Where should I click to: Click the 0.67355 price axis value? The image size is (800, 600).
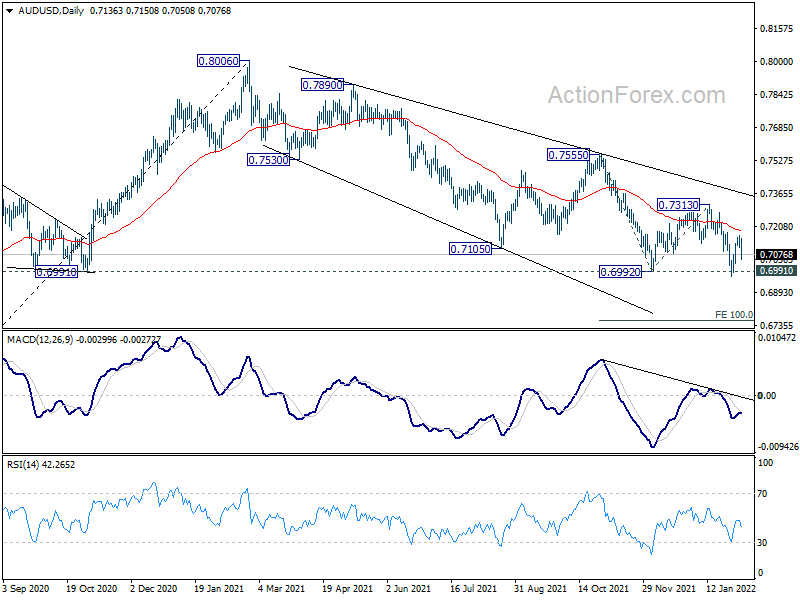point(777,325)
